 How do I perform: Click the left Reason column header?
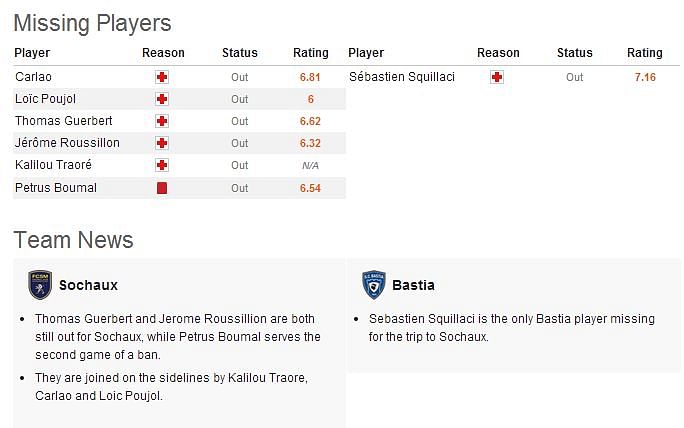tap(163, 53)
